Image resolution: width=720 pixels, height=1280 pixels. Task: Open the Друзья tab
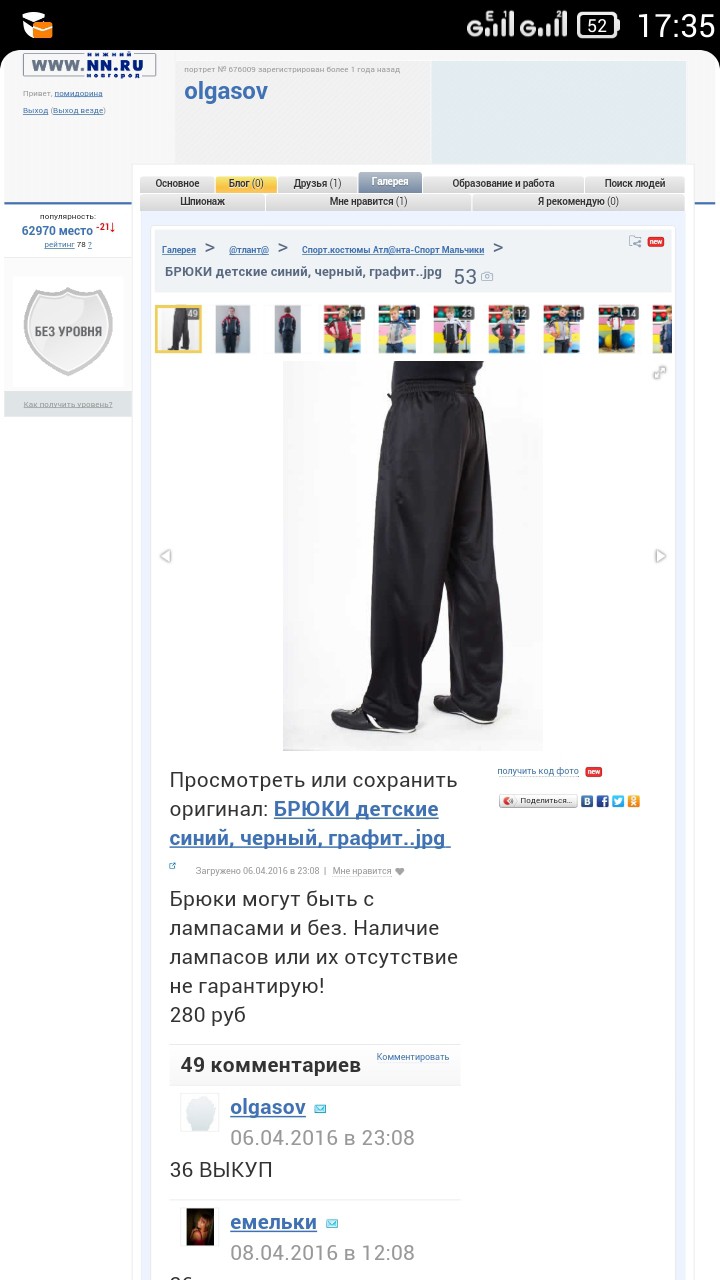317,184
